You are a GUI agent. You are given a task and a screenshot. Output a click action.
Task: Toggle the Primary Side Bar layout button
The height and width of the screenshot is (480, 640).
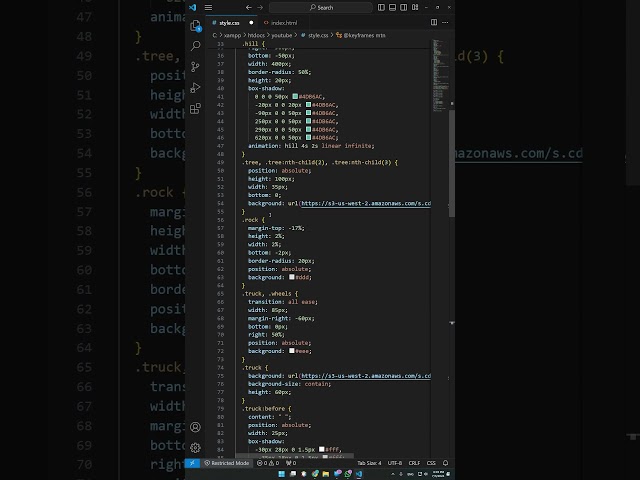381,7
